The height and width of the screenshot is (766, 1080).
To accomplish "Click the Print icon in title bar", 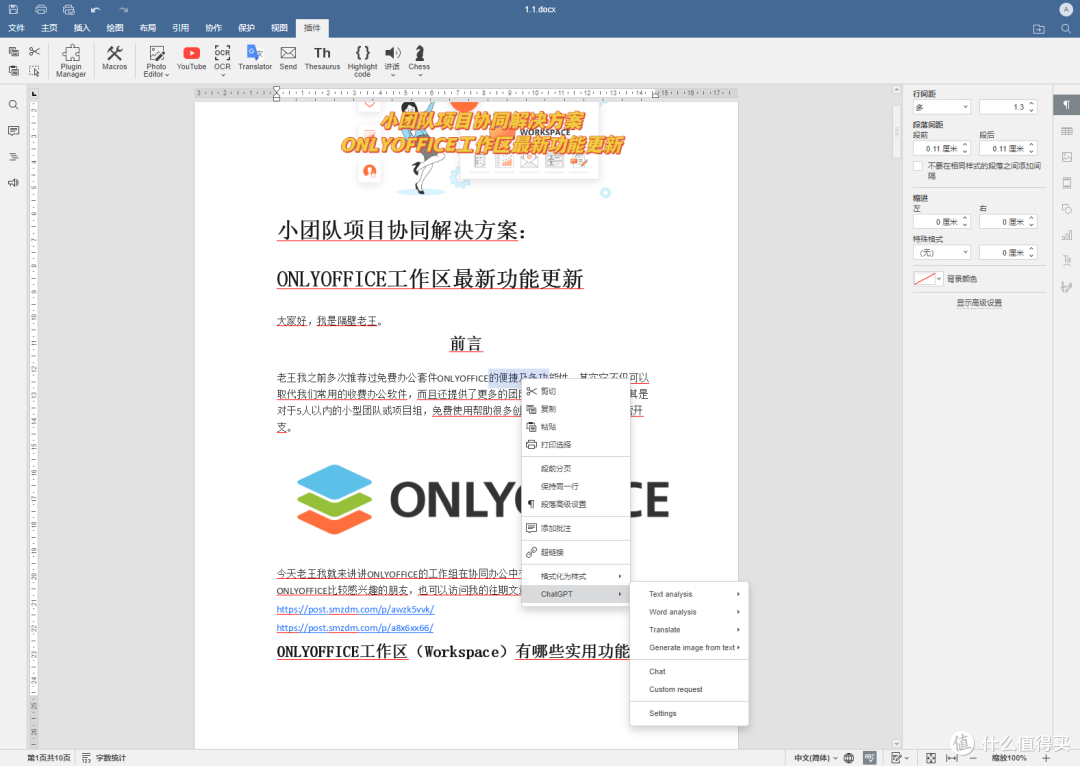I will [x=41, y=9].
